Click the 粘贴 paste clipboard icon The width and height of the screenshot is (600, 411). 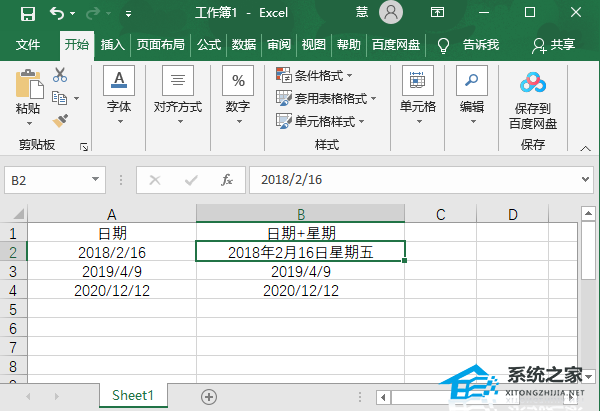click(29, 83)
